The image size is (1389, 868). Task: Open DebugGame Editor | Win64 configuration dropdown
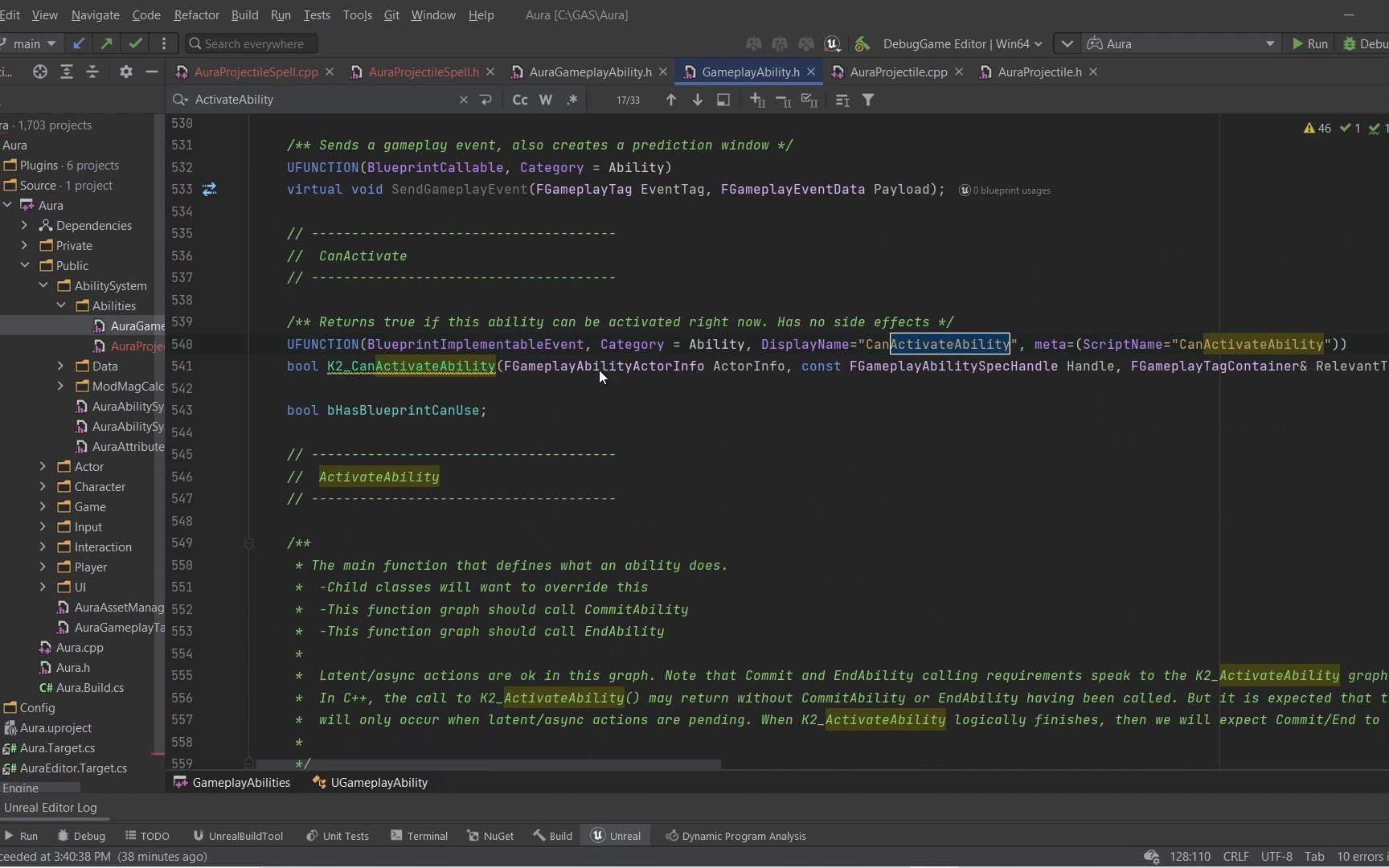point(961,43)
